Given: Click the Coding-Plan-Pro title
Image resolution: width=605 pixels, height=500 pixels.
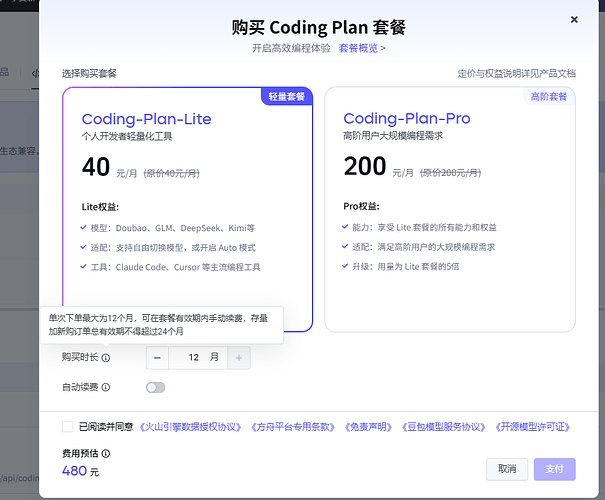Looking at the screenshot, I should 407,118.
